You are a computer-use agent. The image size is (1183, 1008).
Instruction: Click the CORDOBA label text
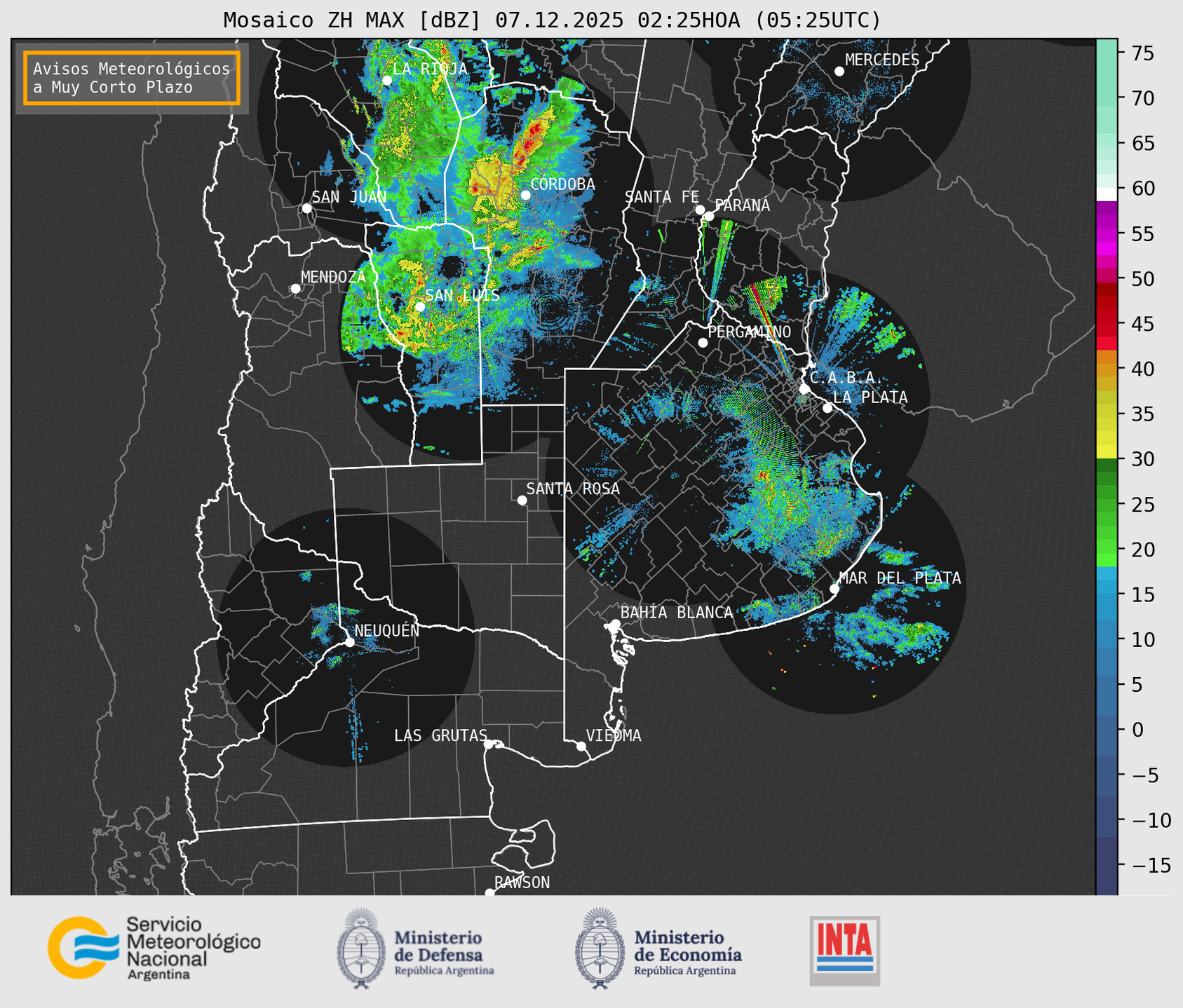tap(562, 184)
